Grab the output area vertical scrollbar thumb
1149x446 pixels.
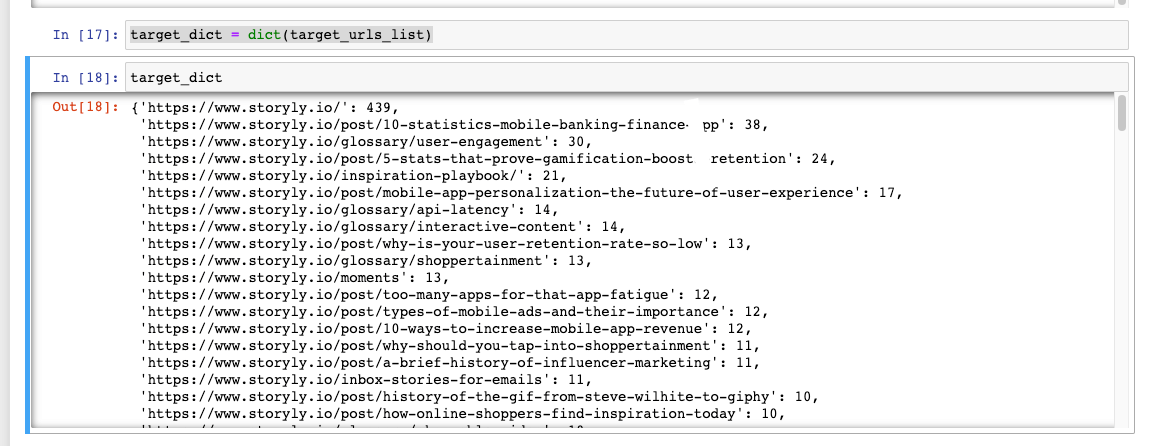coord(1122,114)
